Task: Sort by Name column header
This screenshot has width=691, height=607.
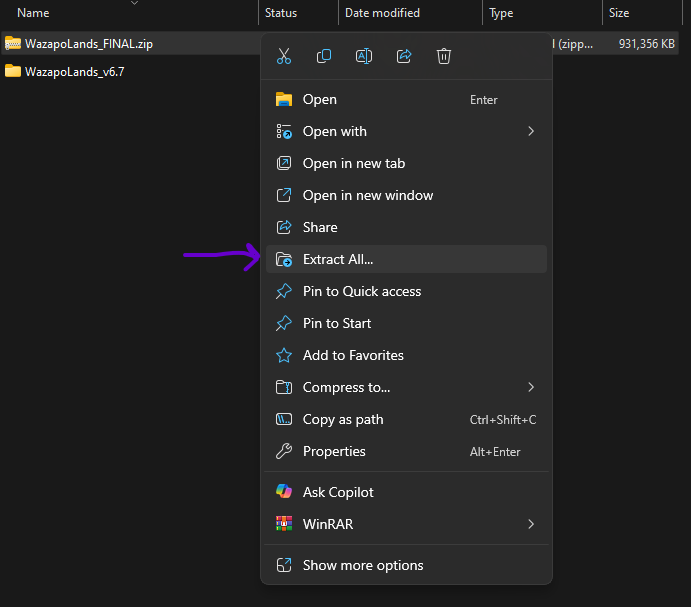Action: click(33, 13)
